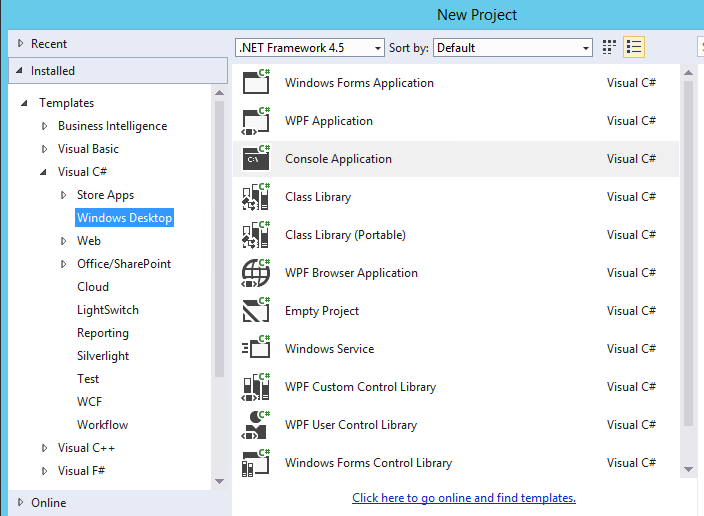Open online templates link
Viewport: 704px width, 516px height.
point(464,498)
